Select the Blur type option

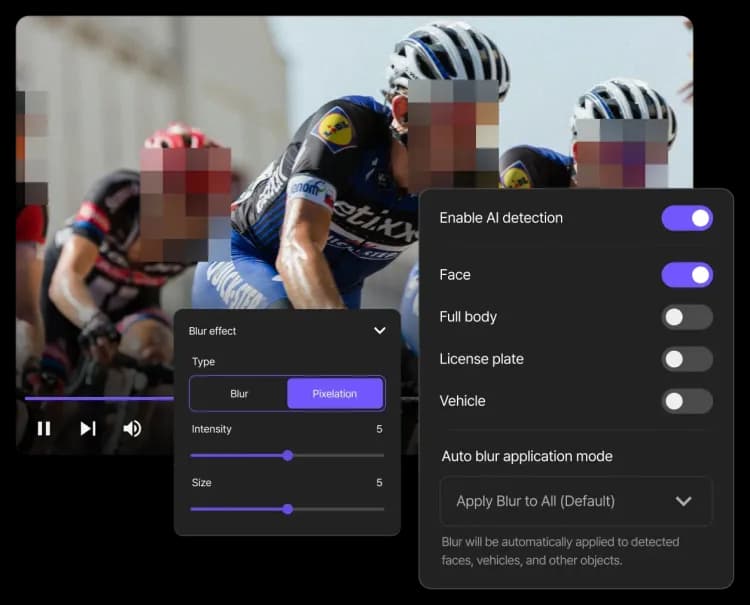point(239,394)
